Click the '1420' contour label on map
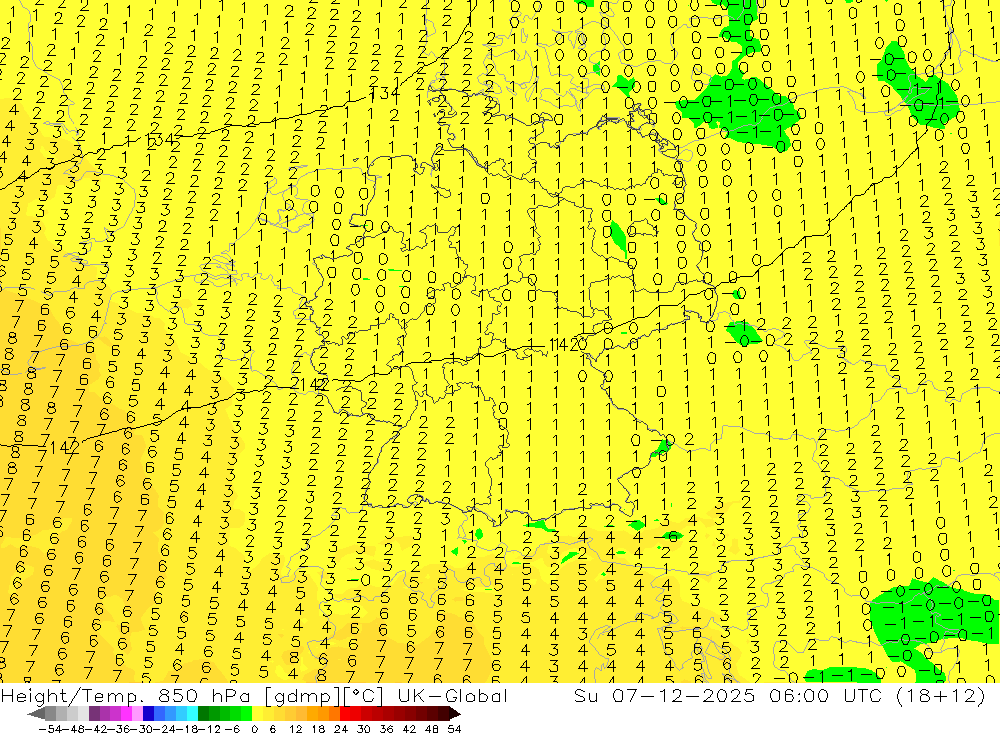Viewport: 1000px width, 733px height. coord(566,345)
